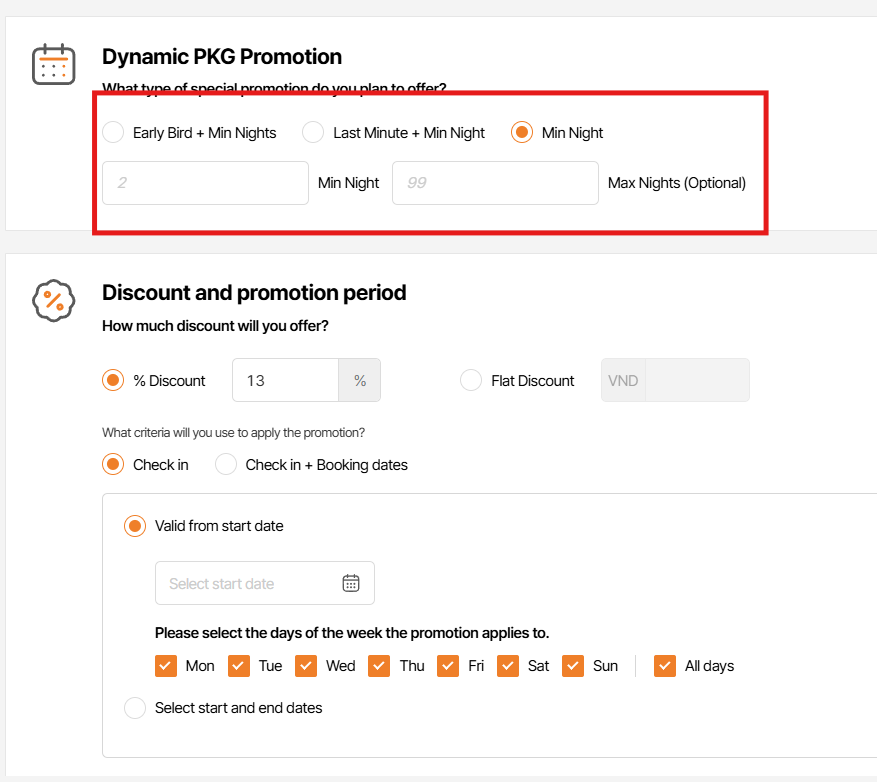The height and width of the screenshot is (782, 877).
Task: Open the start date calendar picker icon
Action: click(x=351, y=583)
